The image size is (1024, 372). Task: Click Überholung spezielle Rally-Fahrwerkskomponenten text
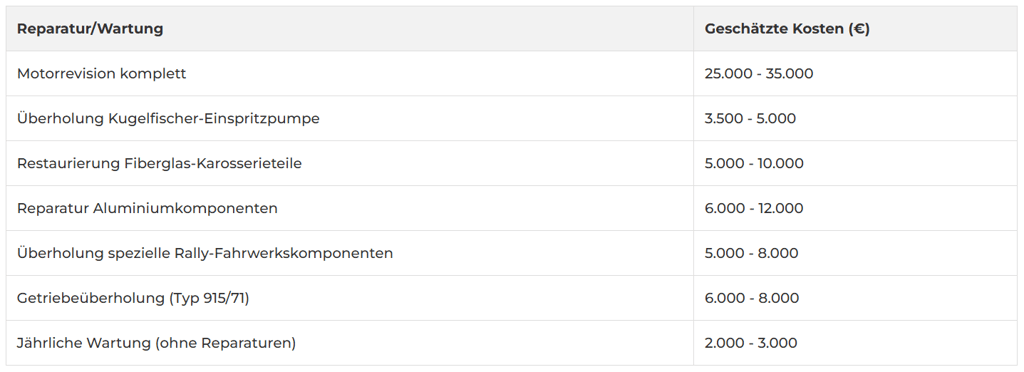(x=205, y=253)
